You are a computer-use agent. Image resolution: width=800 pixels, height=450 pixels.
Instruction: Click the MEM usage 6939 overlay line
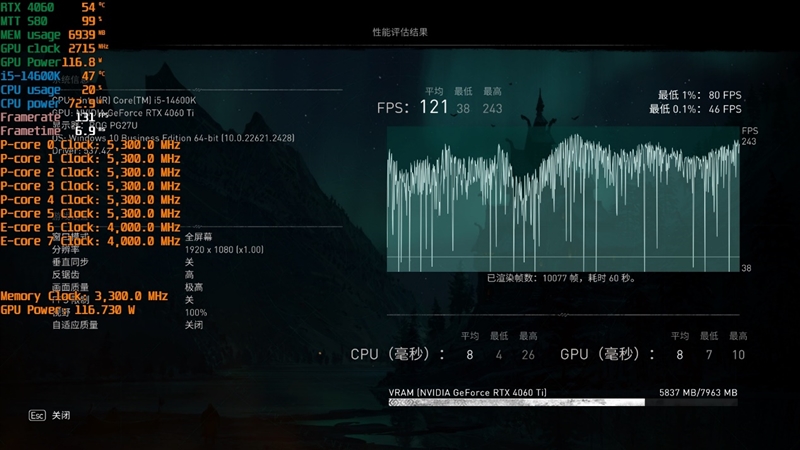53,35
